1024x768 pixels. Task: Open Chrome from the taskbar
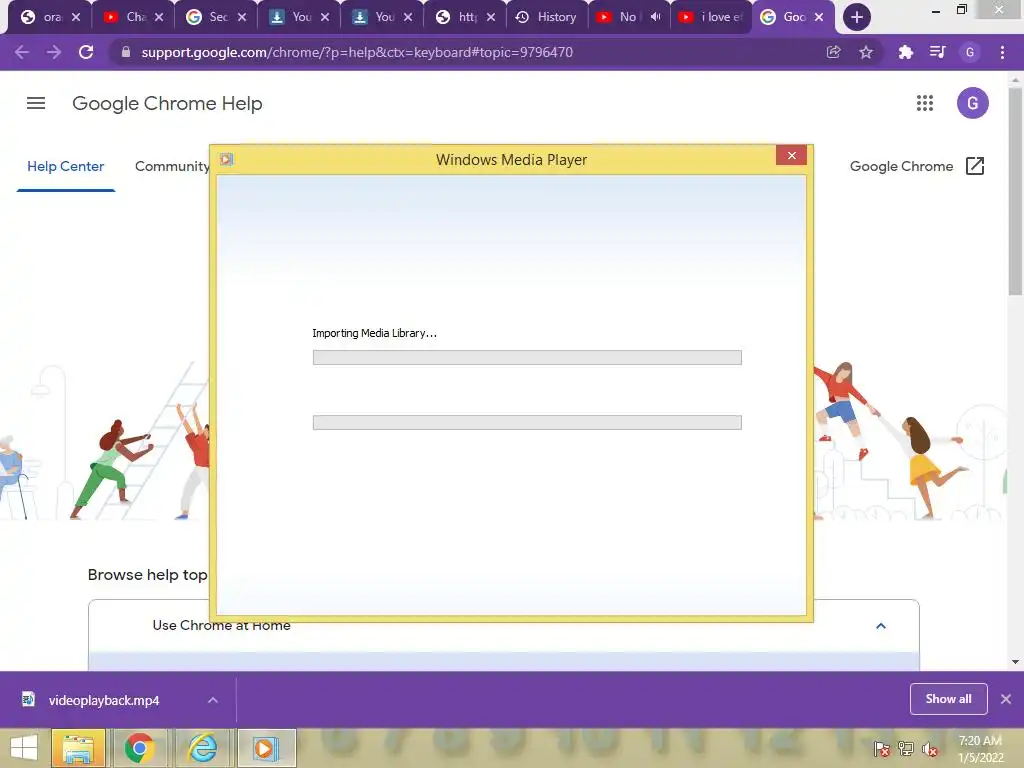(x=139, y=748)
